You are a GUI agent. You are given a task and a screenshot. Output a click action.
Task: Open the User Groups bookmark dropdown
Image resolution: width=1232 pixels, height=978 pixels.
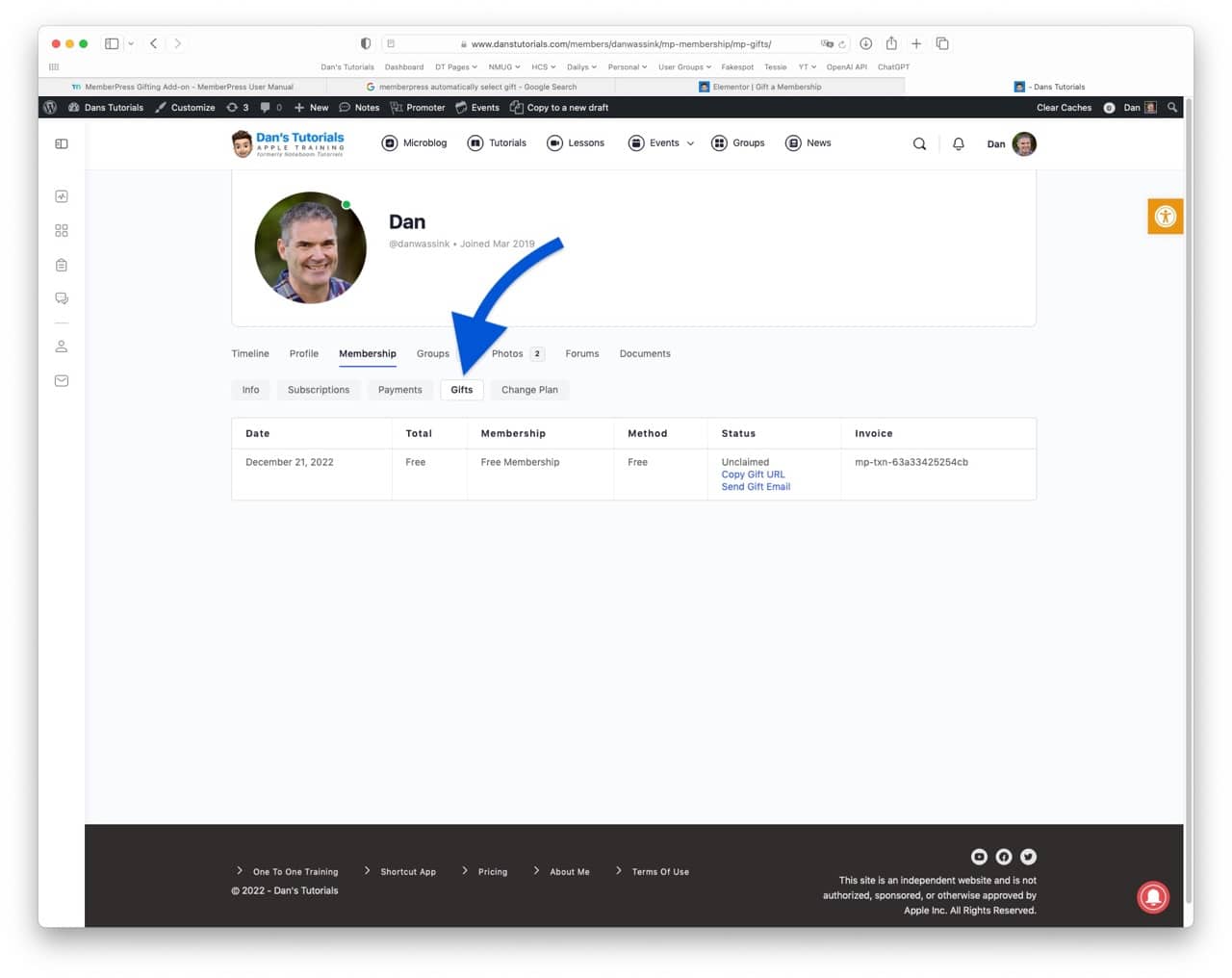[684, 67]
